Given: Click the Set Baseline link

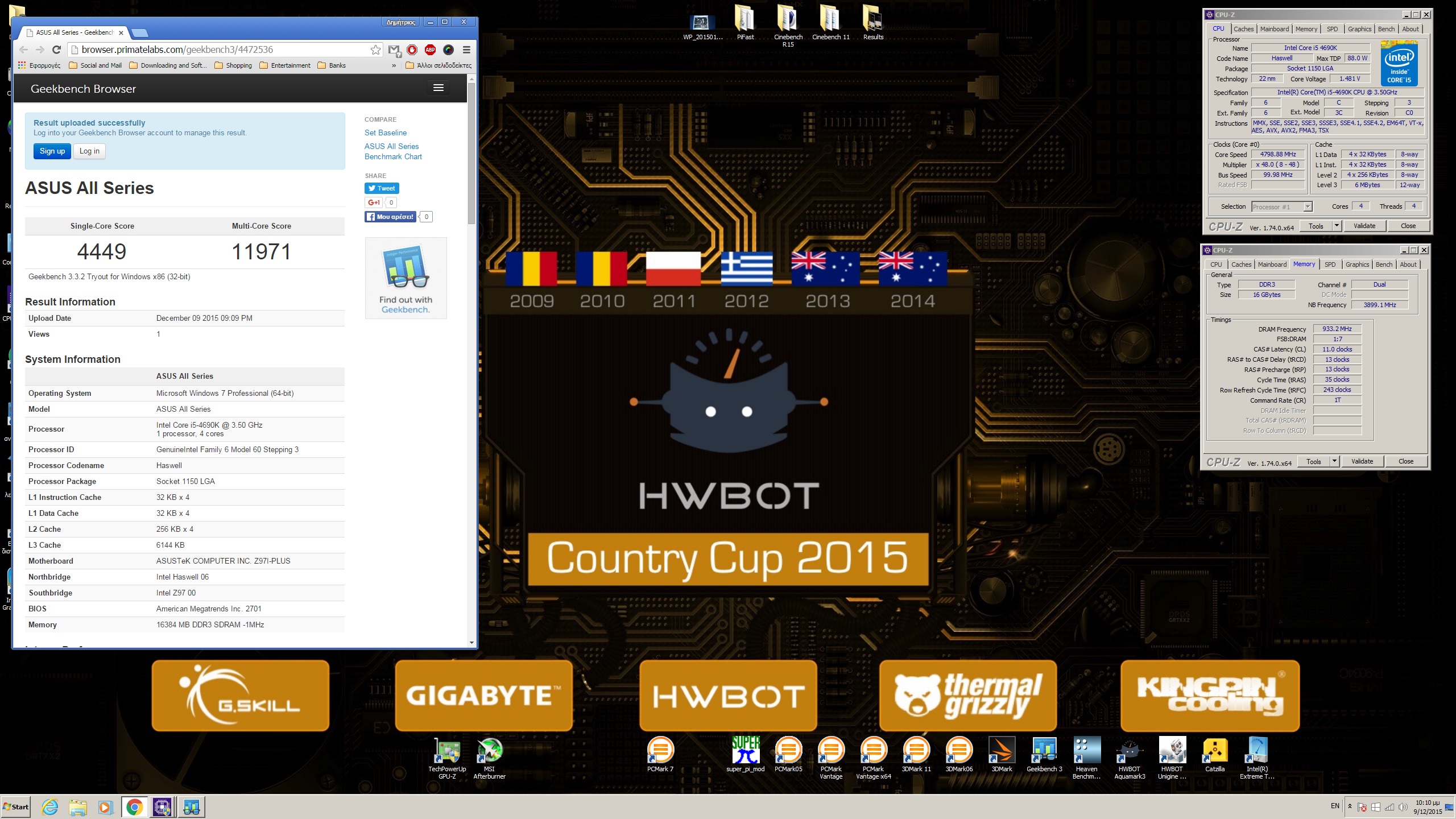Looking at the screenshot, I should [x=386, y=133].
